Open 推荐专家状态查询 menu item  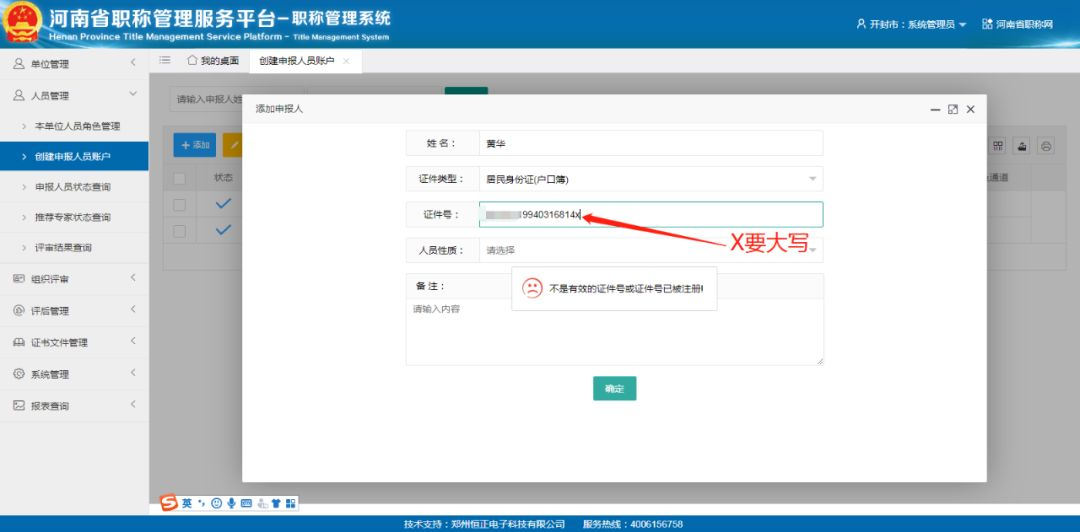tap(74, 217)
